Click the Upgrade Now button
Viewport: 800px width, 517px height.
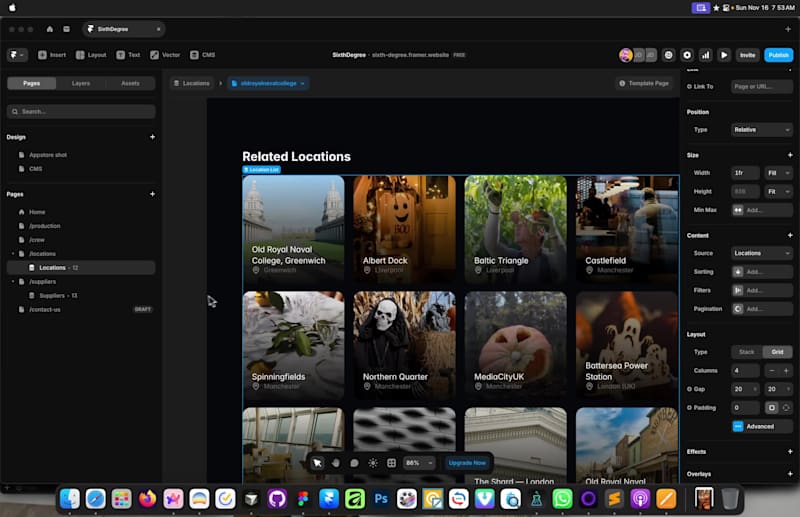(467, 463)
